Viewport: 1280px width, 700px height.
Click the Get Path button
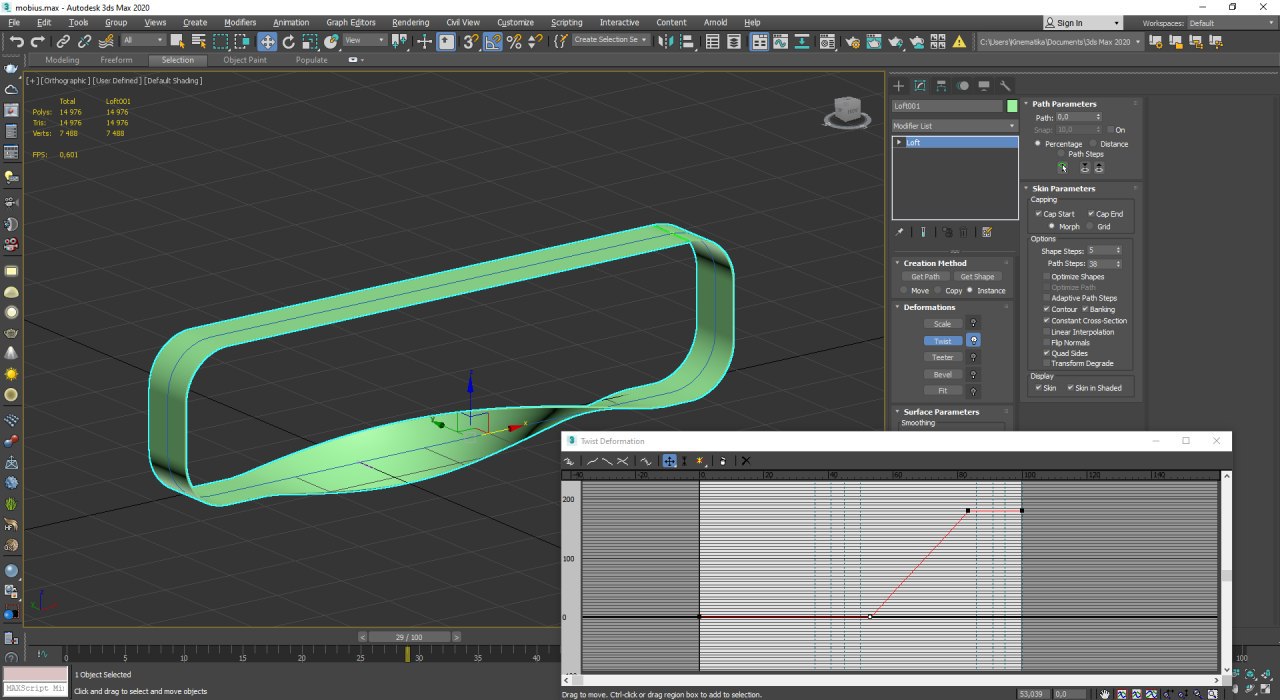tap(925, 277)
